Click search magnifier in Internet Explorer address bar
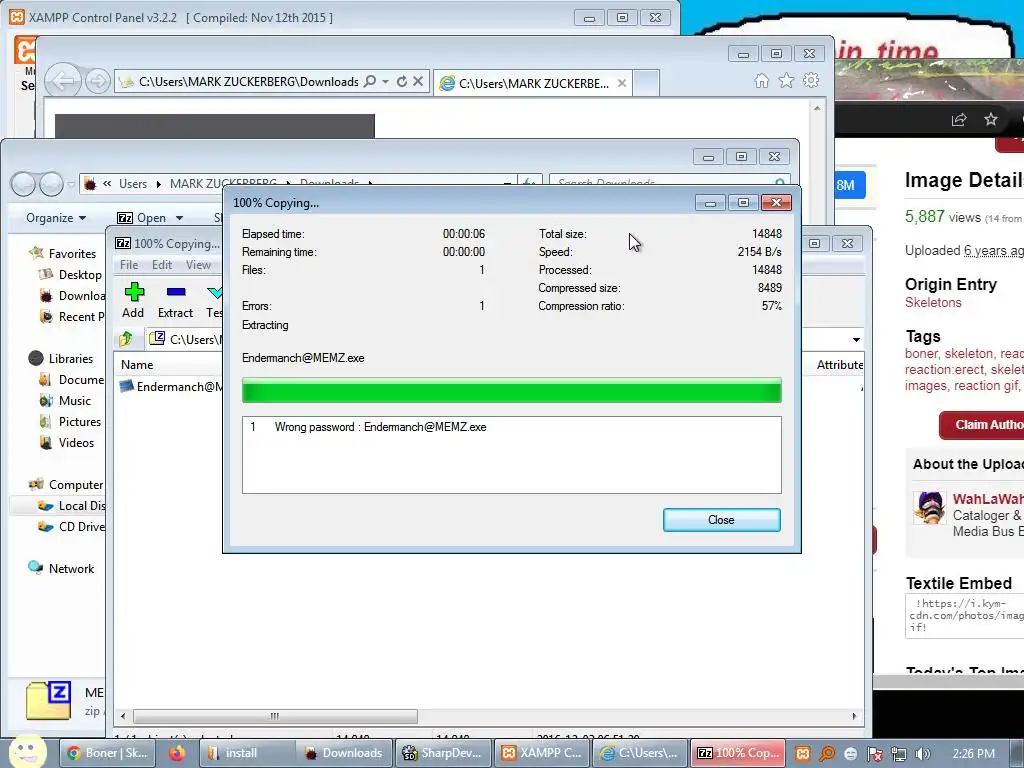Screen dimensions: 1024x768 (x=370, y=82)
